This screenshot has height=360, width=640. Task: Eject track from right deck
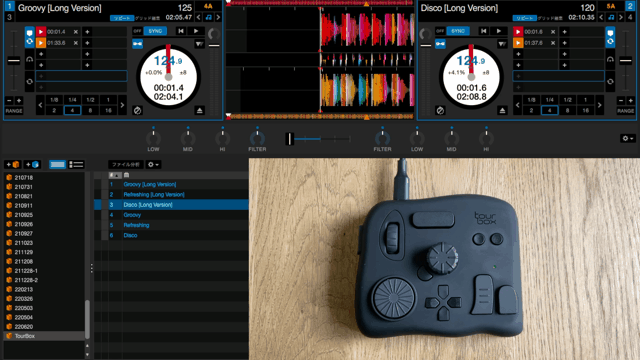click(x=502, y=110)
